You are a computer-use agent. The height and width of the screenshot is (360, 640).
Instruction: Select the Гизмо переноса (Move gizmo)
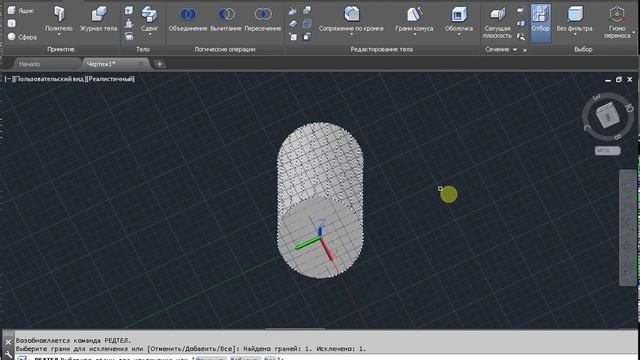click(x=617, y=22)
